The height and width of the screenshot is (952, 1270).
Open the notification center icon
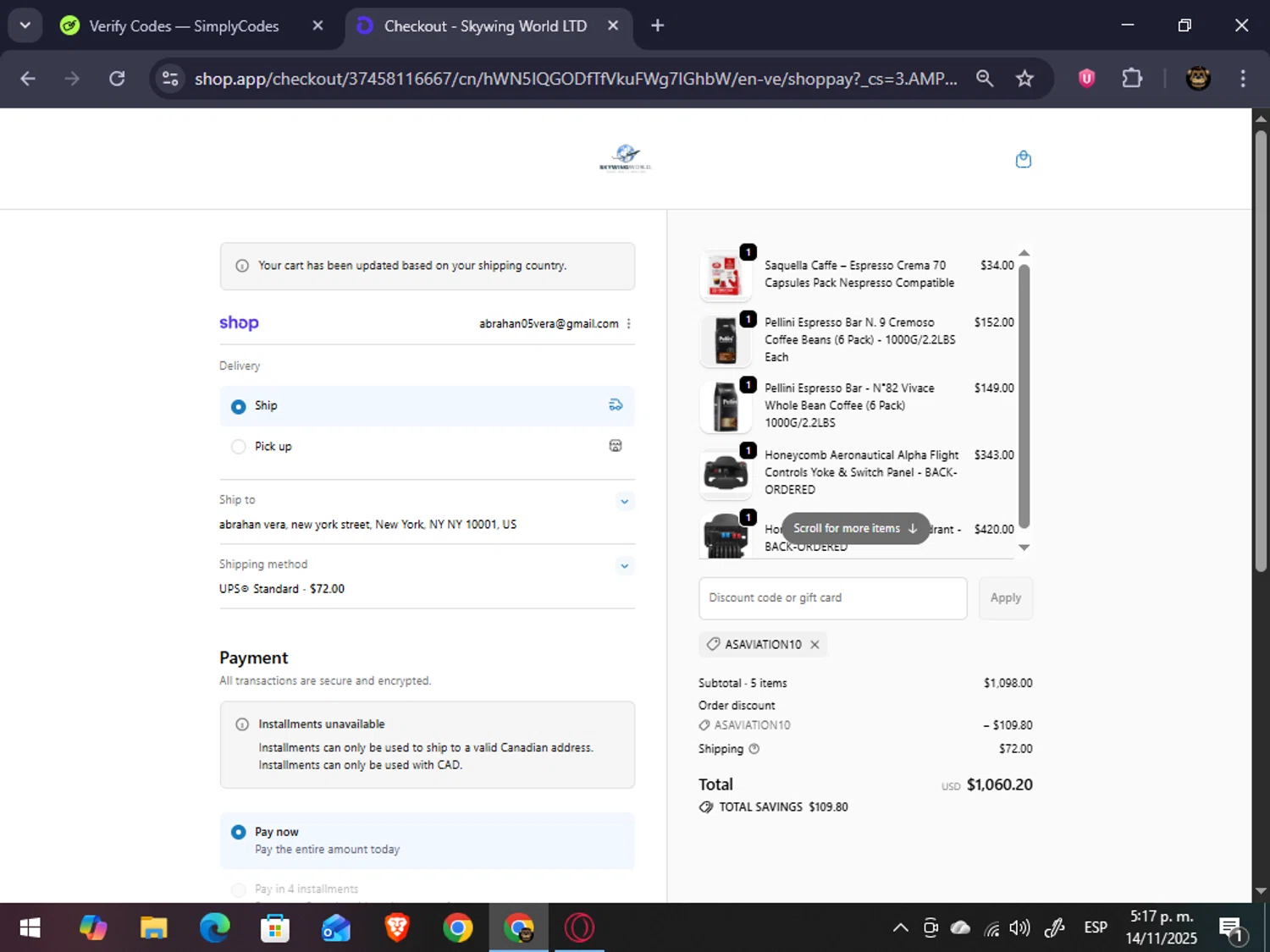1233,928
